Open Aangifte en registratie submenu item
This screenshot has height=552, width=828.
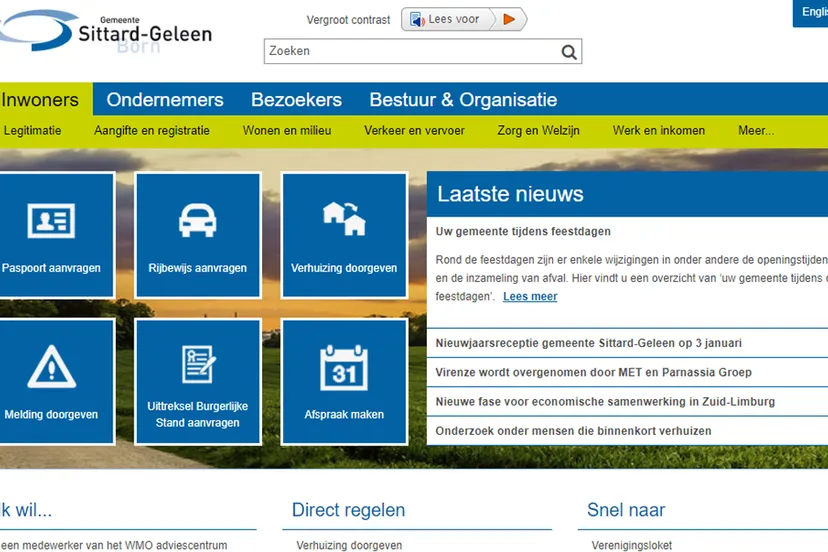coord(152,130)
